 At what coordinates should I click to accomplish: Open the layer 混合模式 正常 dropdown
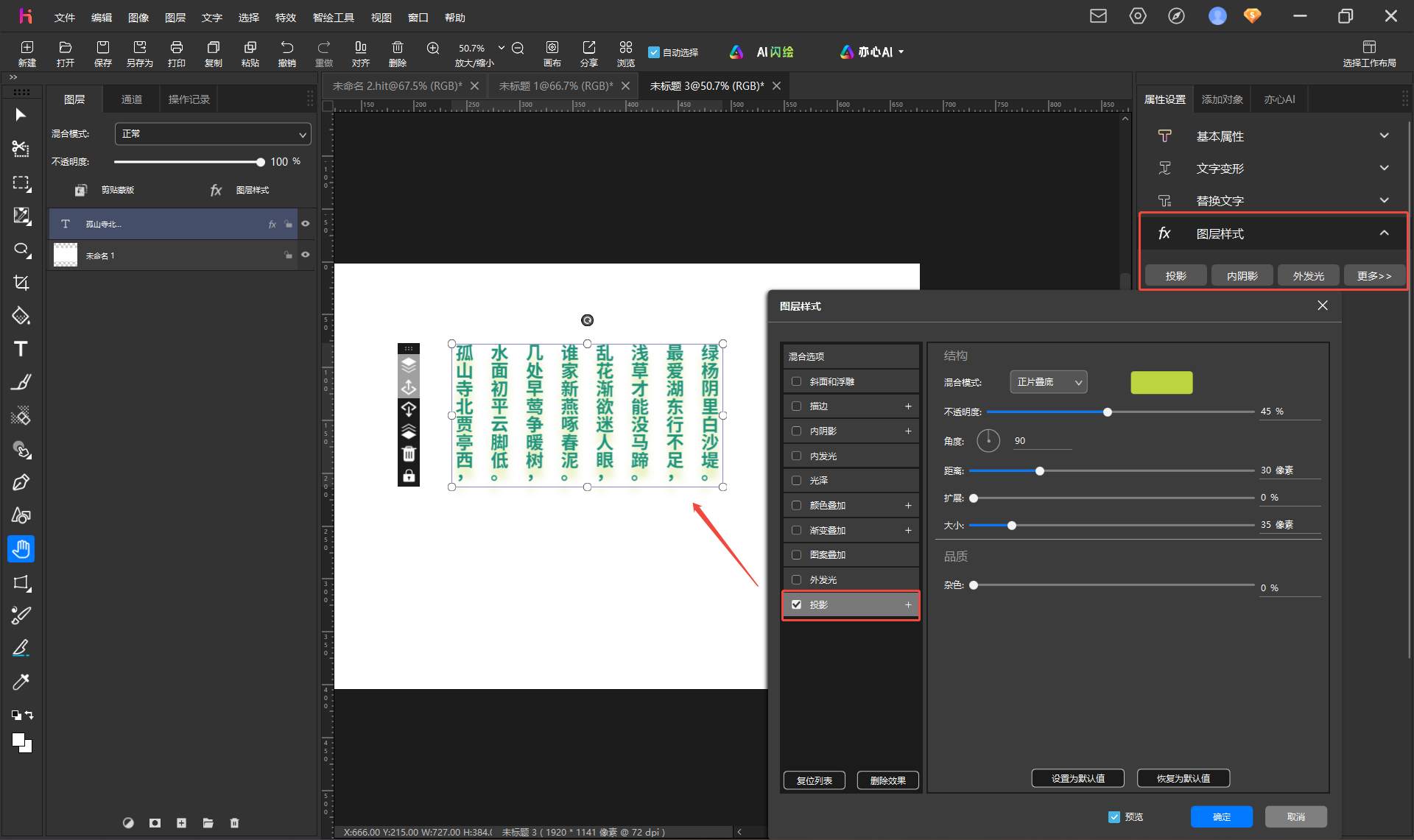pos(213,134)
